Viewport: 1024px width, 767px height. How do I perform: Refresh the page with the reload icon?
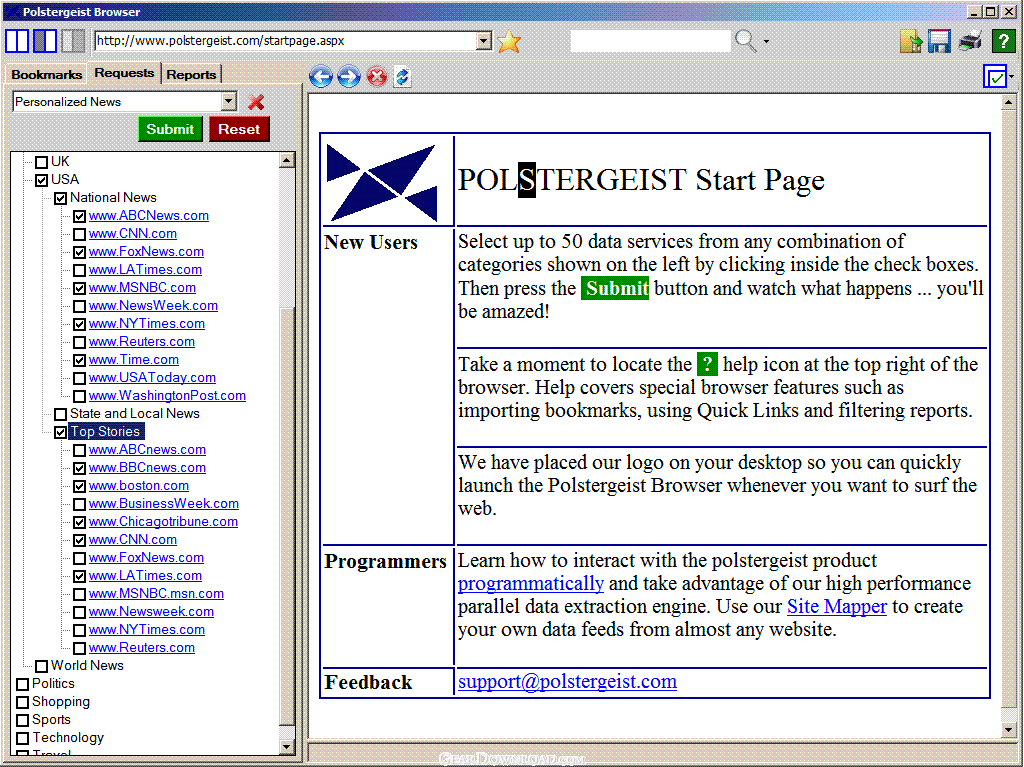(402, 77)
